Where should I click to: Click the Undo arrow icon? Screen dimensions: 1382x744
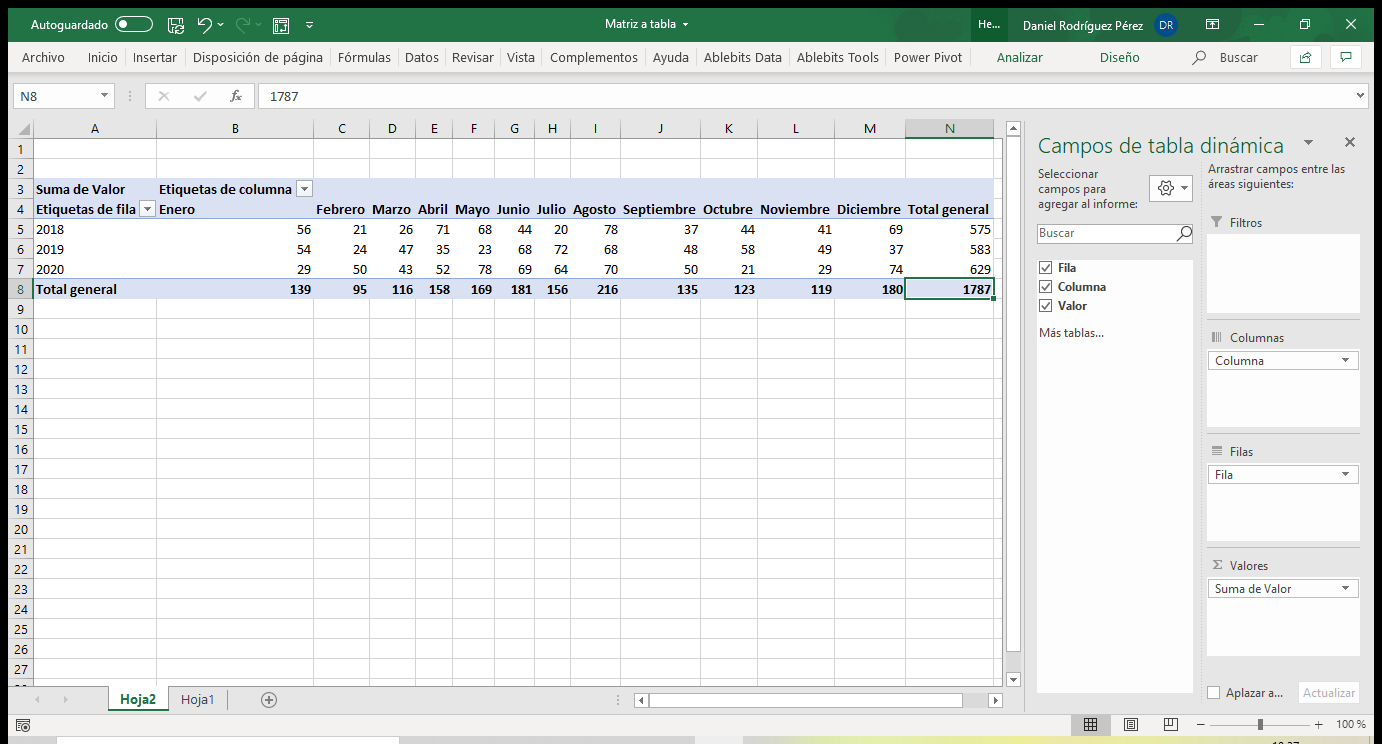[205, 25]
